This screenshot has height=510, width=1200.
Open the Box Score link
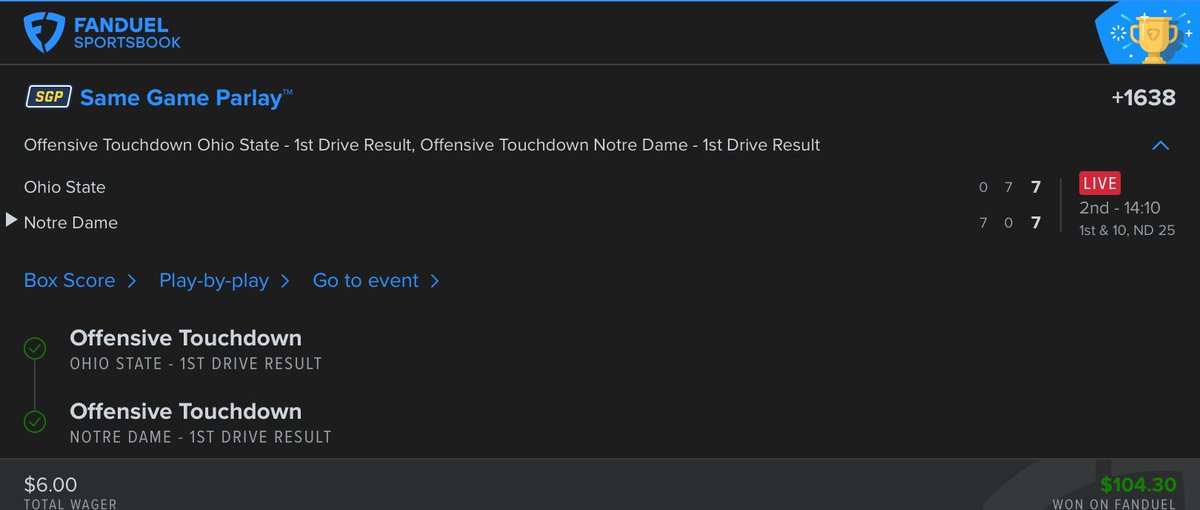point(69,281)
